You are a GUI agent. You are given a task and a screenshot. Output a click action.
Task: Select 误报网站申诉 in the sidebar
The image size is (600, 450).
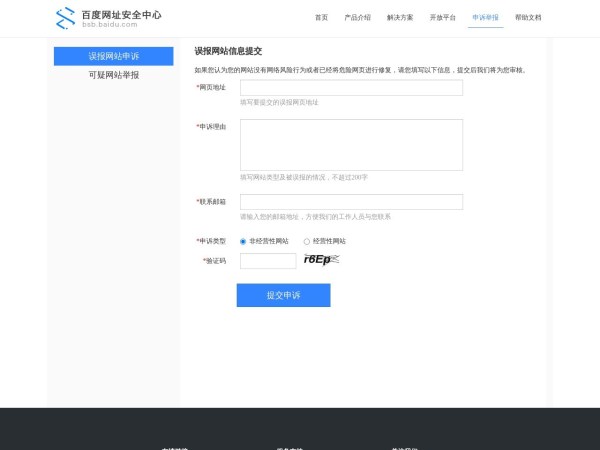114,56
